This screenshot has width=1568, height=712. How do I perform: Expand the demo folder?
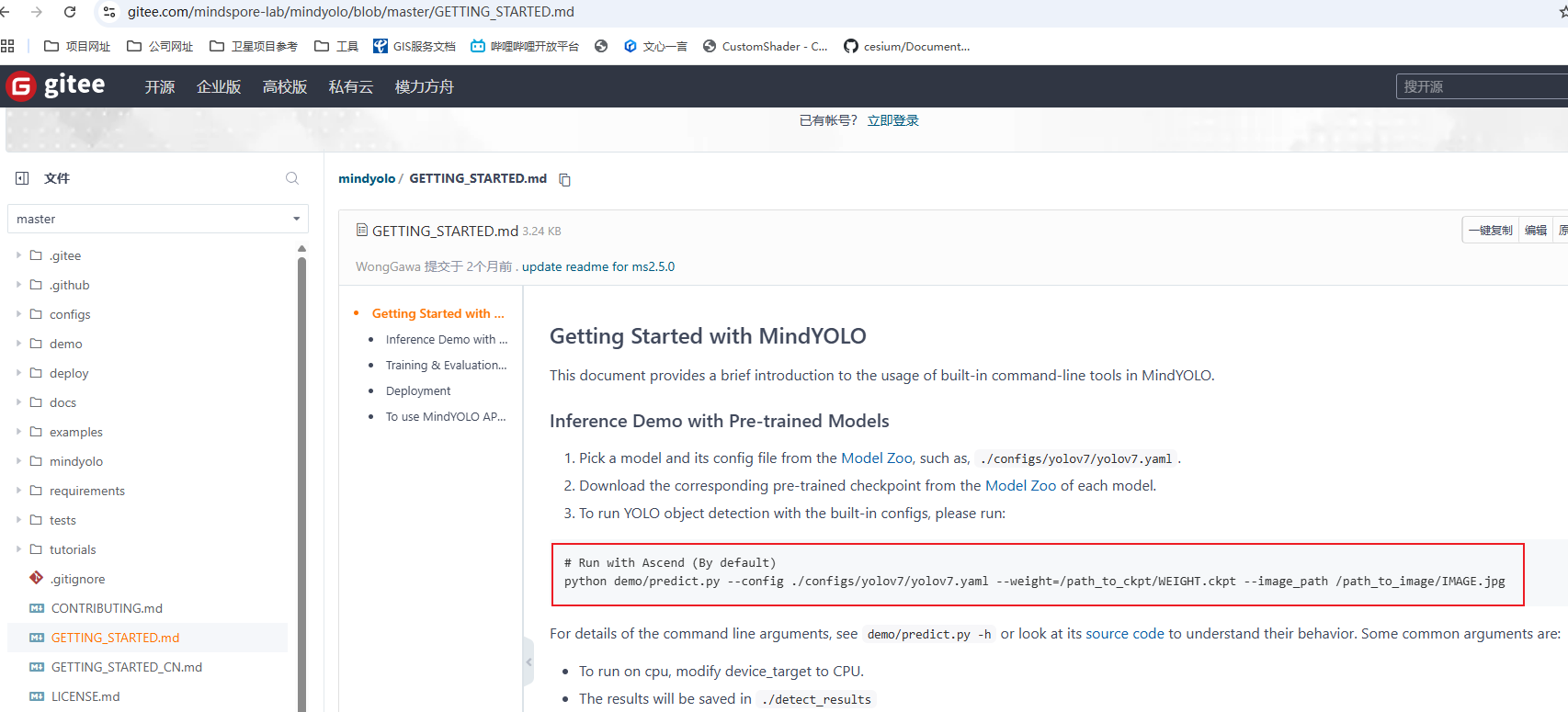(18, 344)
